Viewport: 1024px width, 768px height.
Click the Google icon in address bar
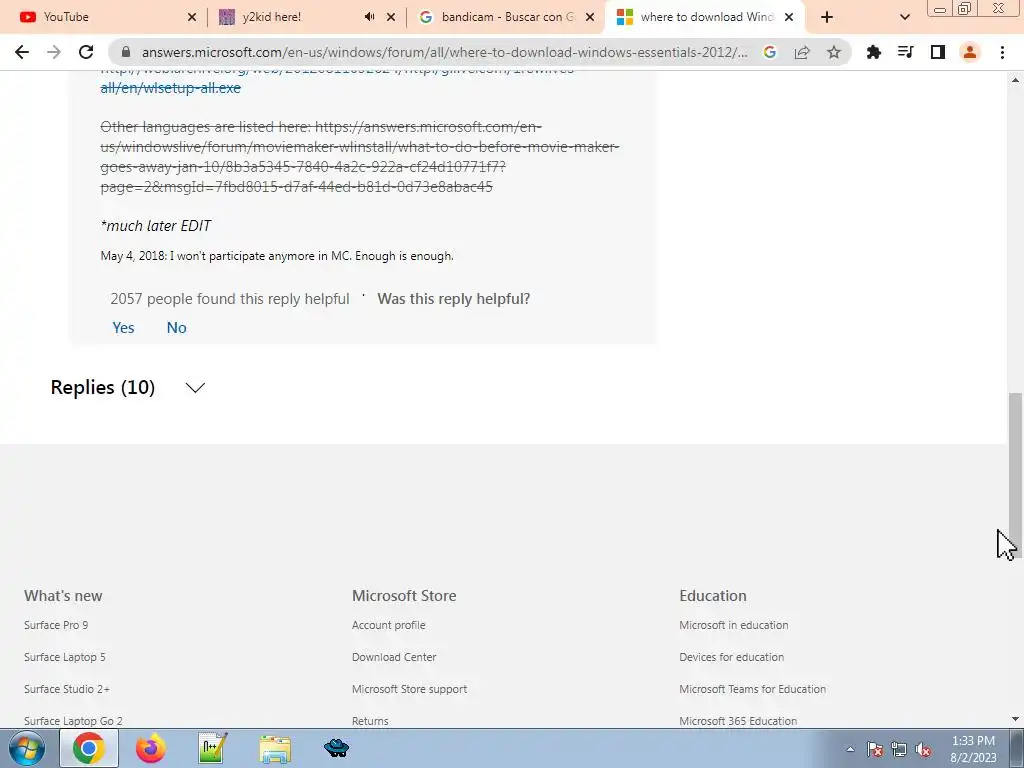tap(770, 52)
